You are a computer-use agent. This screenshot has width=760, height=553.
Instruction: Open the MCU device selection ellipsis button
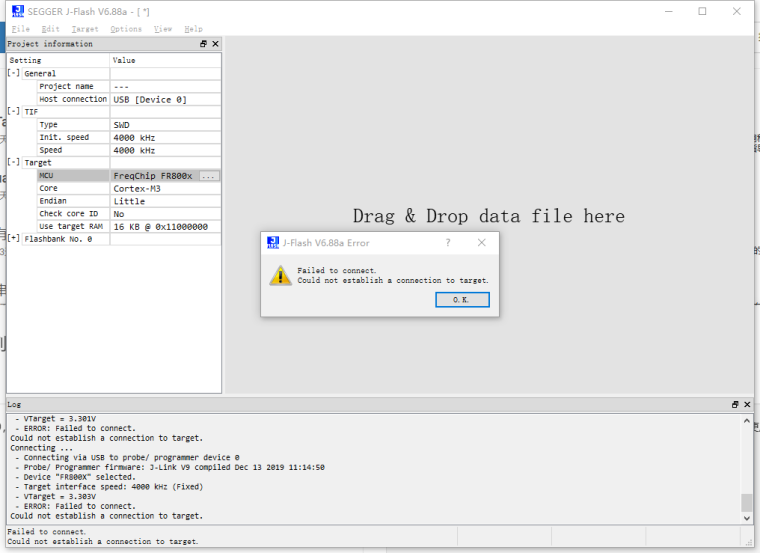(209, 176)
